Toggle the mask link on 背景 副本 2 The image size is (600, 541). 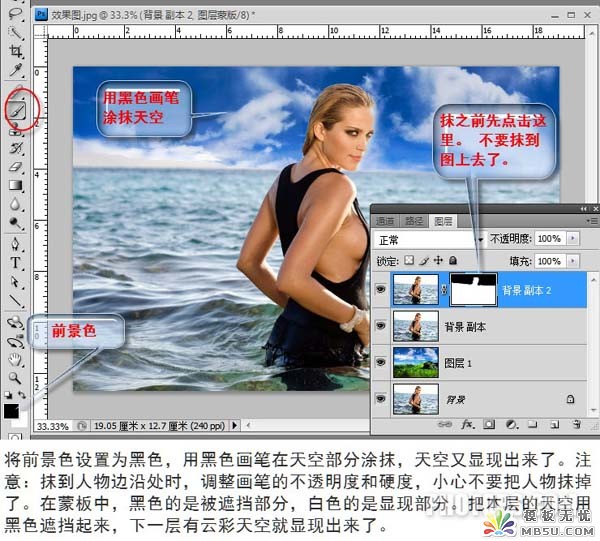(x=444, y=290)
